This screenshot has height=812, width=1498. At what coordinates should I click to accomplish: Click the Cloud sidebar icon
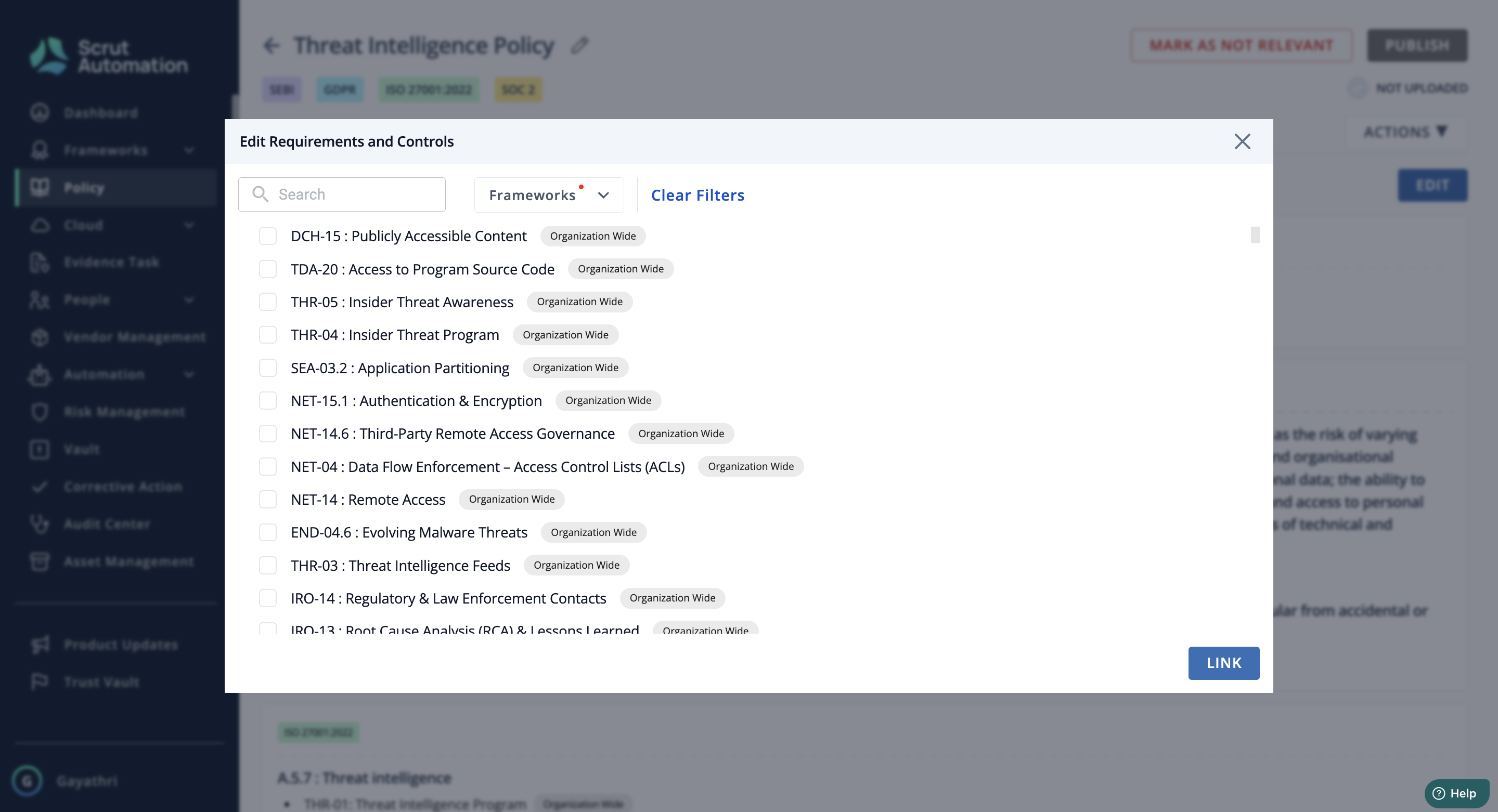click(40, 225)
